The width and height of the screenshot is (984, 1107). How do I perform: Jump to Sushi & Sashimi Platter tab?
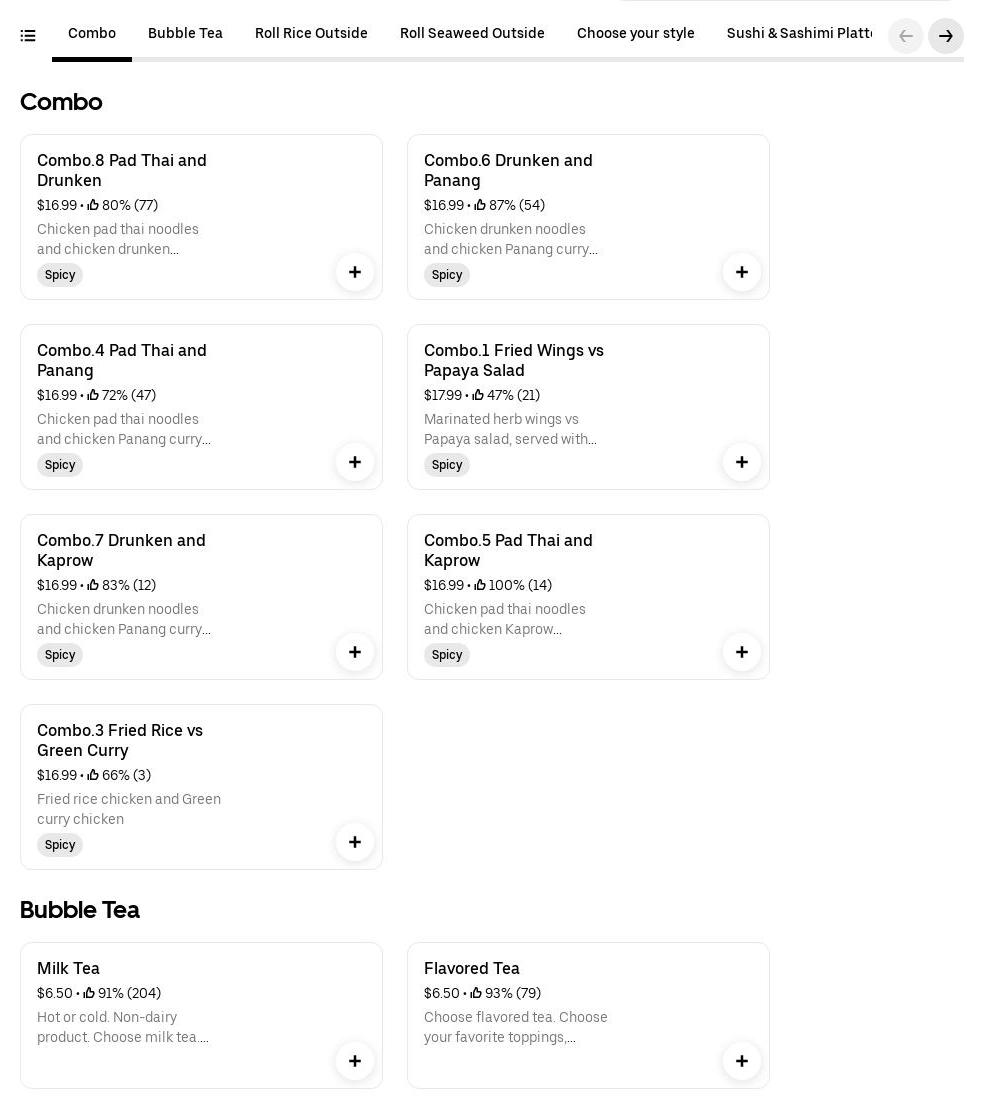(x=800, y=34)
